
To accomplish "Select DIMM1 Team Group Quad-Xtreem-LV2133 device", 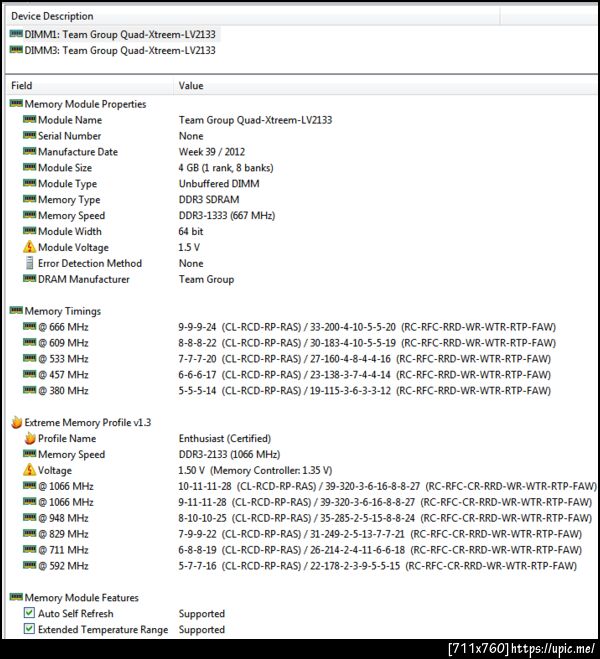I will point(113,34).
